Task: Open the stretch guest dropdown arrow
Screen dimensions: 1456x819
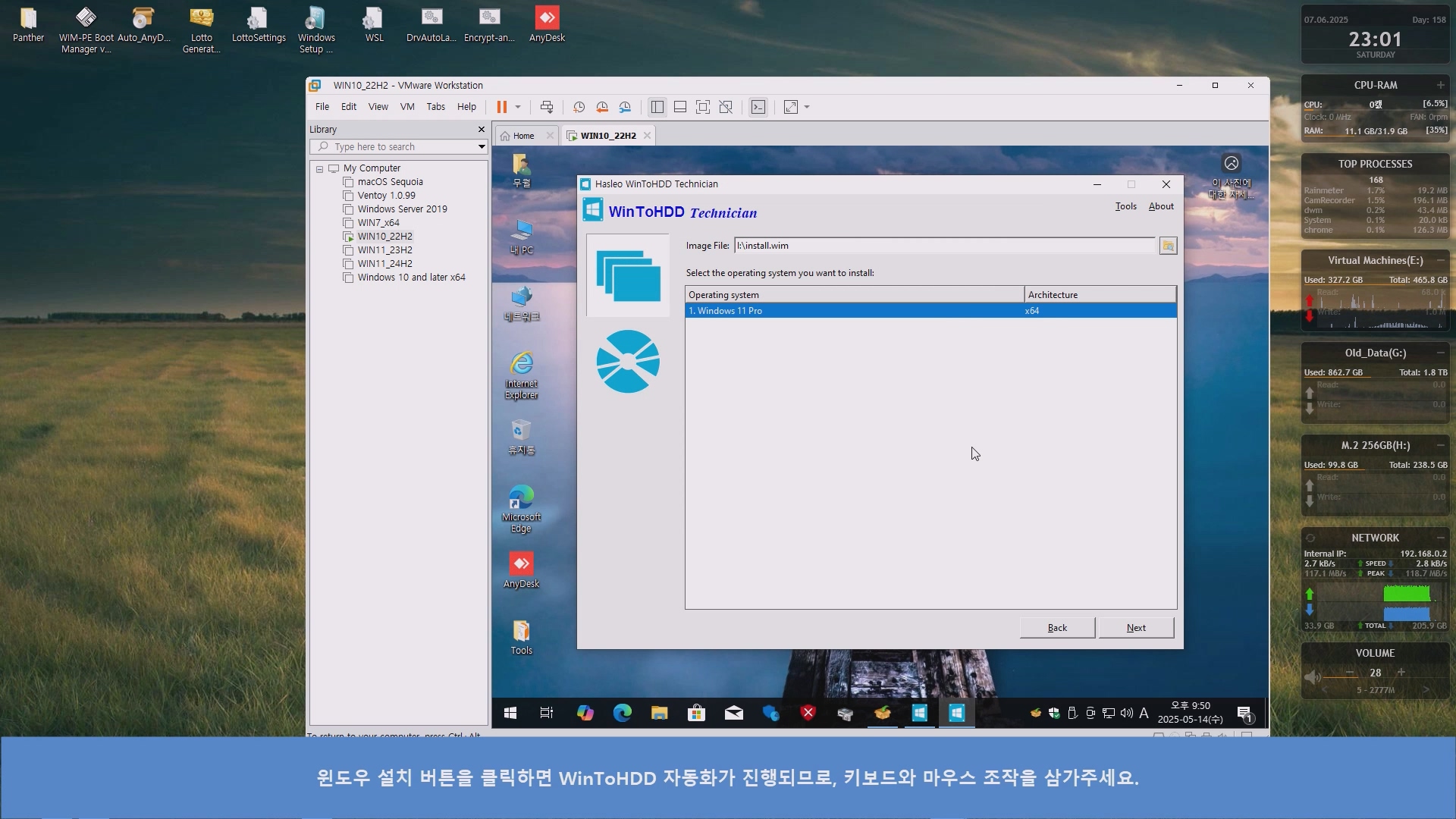Action: point(807,107)
